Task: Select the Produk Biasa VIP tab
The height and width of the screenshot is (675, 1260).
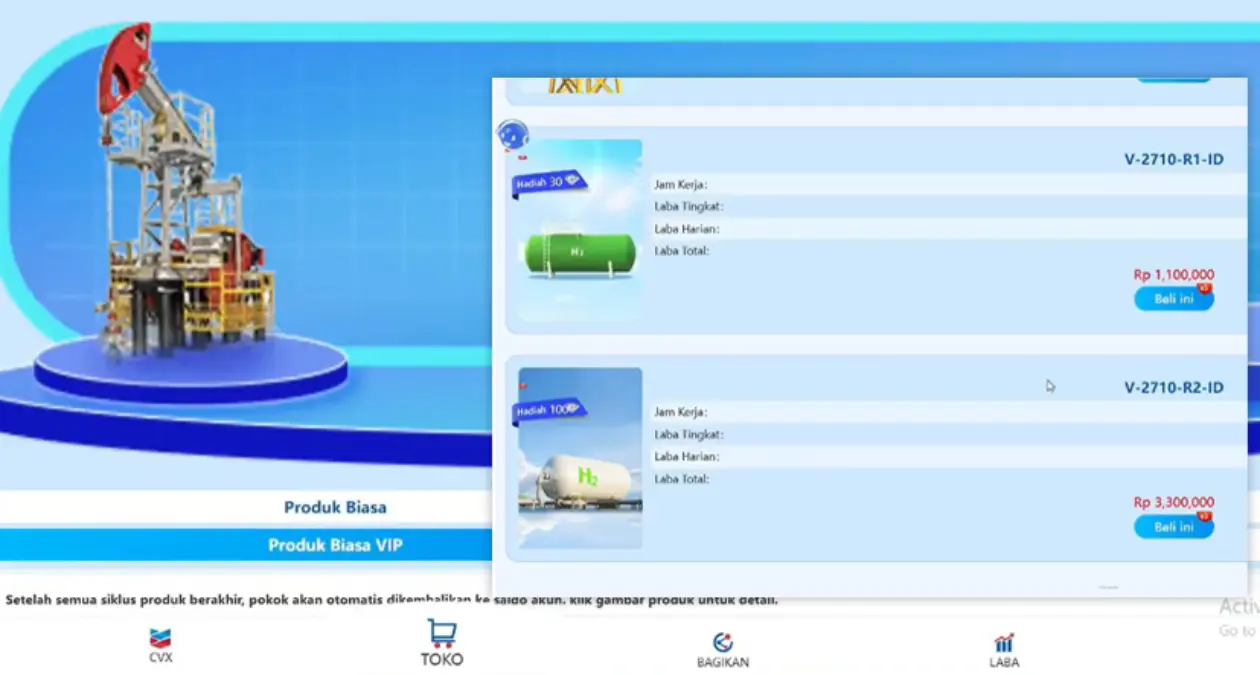Action: pyautogui.click(x=334, y=545)
